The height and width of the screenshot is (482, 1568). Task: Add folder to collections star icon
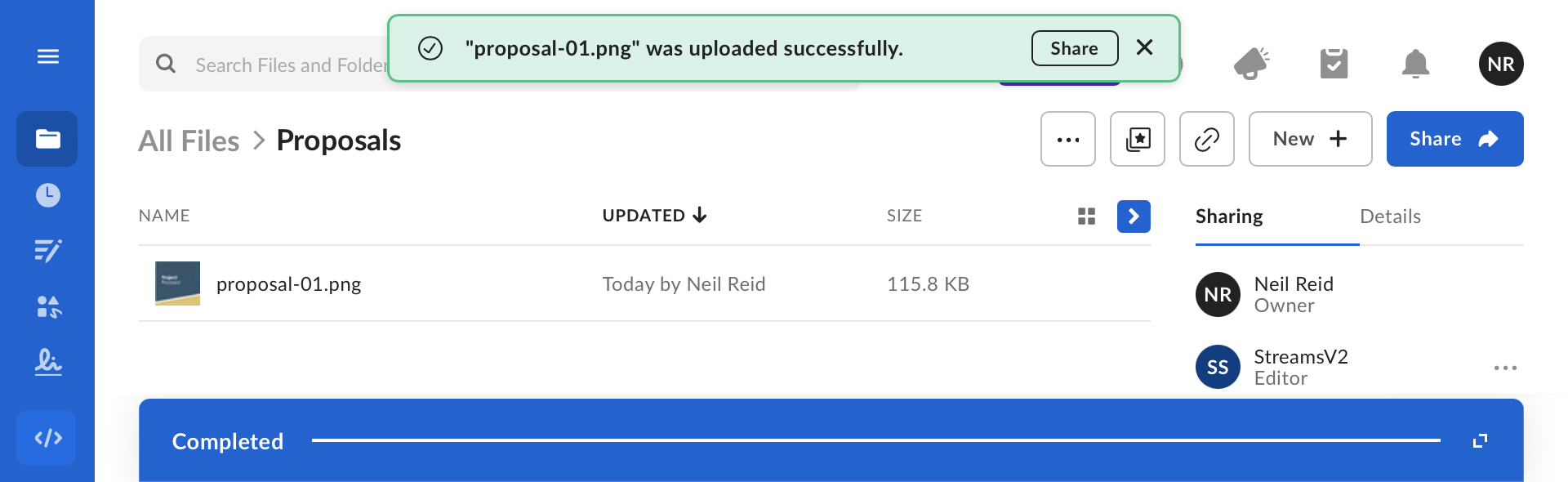coord(1137,139)
